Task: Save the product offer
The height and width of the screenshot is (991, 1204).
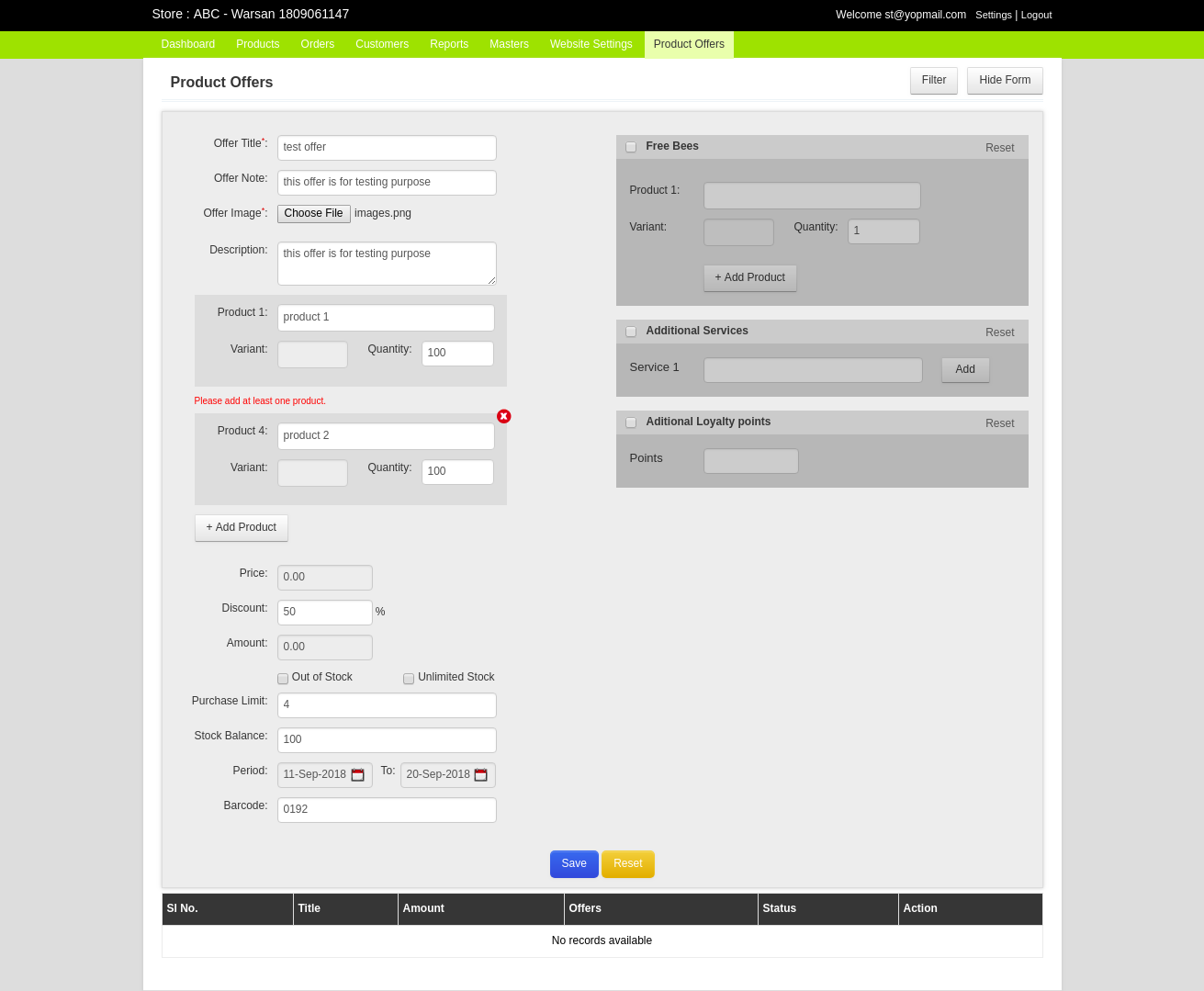Action: (x=574, y=864)
